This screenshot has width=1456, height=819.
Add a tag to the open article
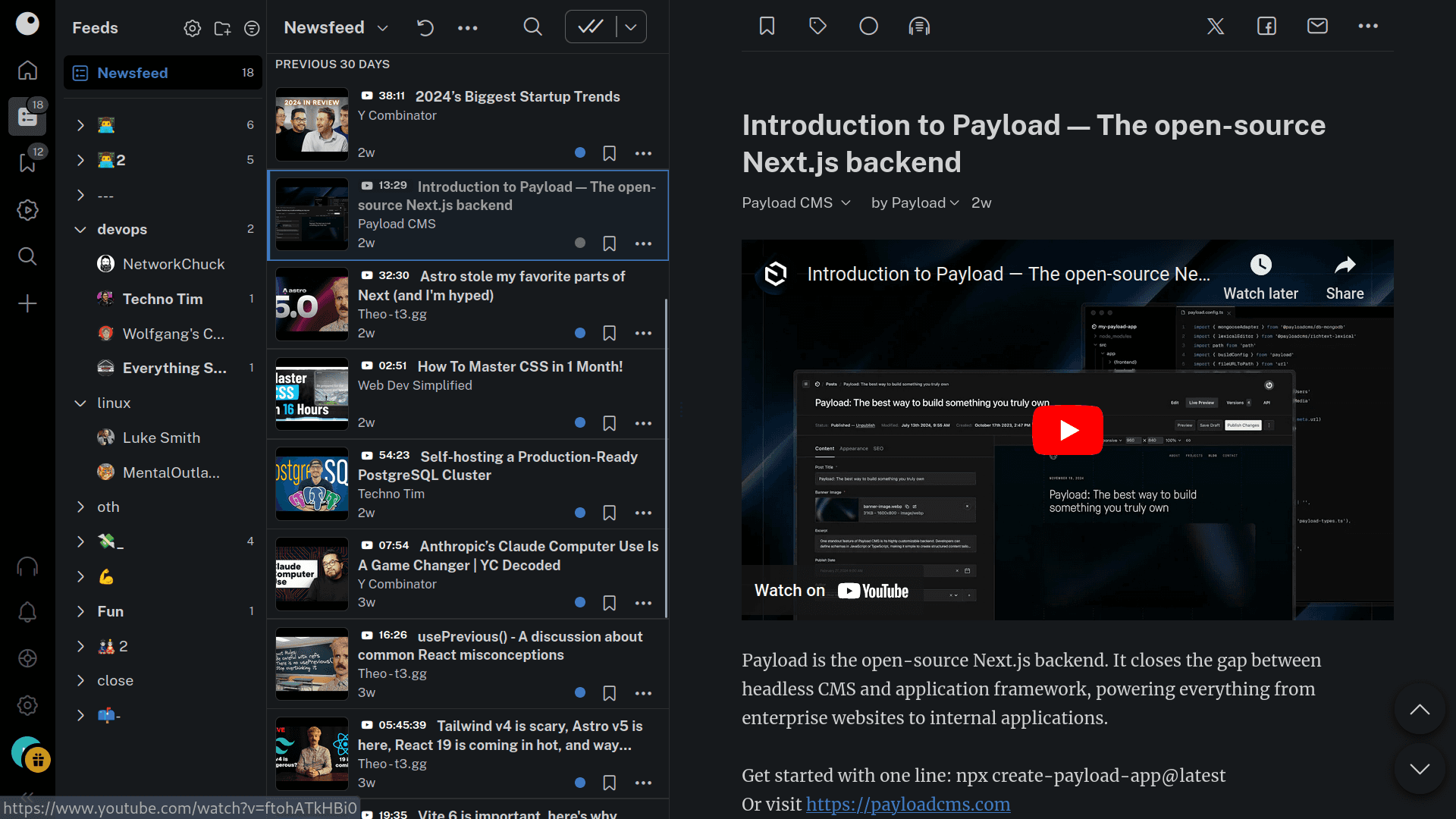[x=817, y=27]
